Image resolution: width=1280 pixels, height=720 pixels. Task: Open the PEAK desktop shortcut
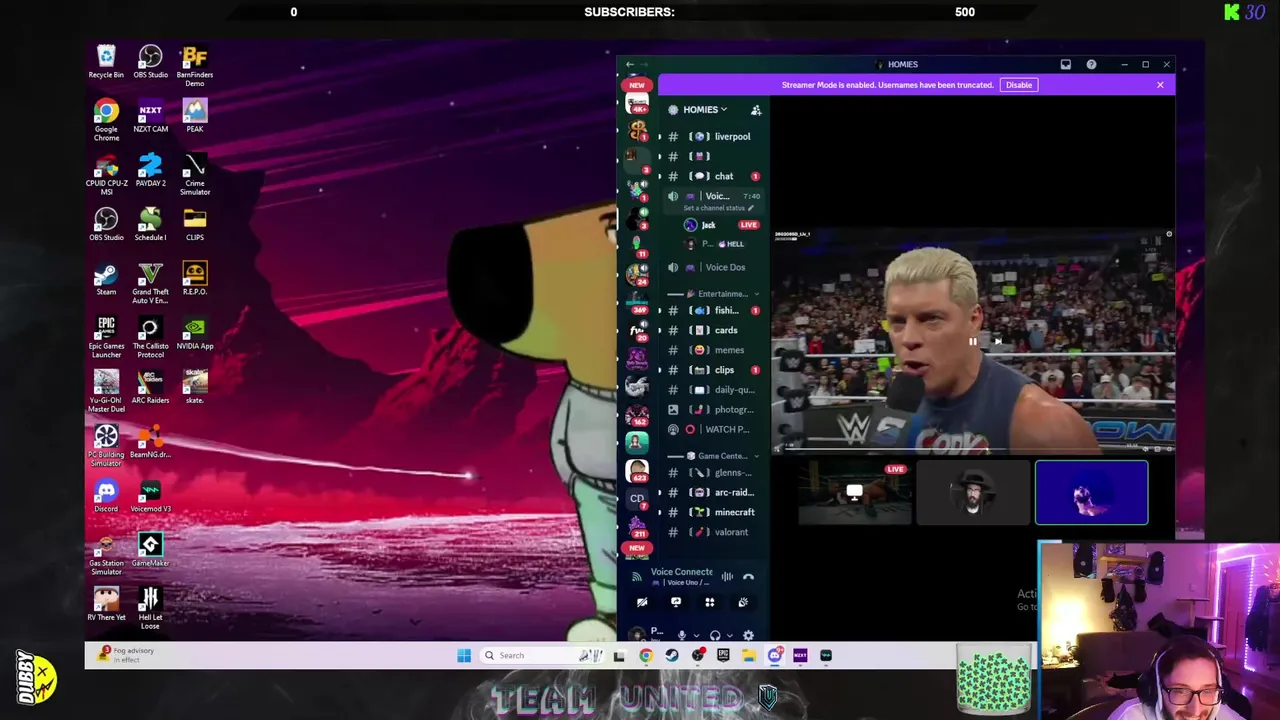[195, 115]
